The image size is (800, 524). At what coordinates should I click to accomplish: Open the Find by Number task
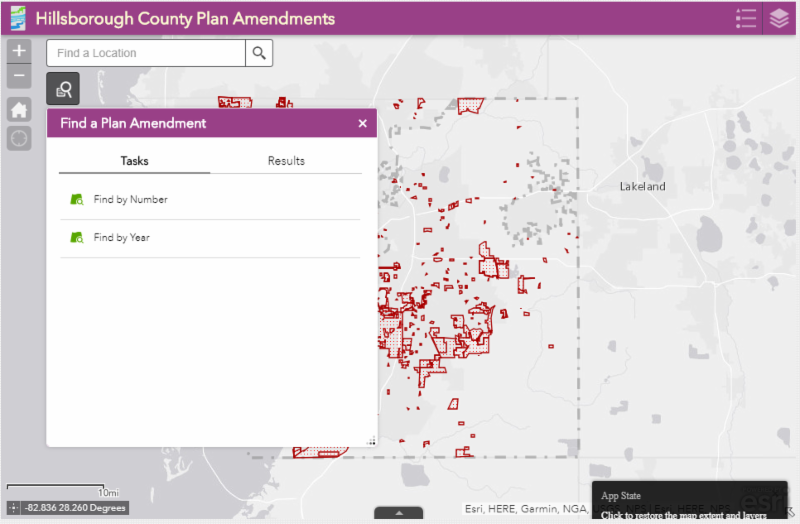(130, 200)
